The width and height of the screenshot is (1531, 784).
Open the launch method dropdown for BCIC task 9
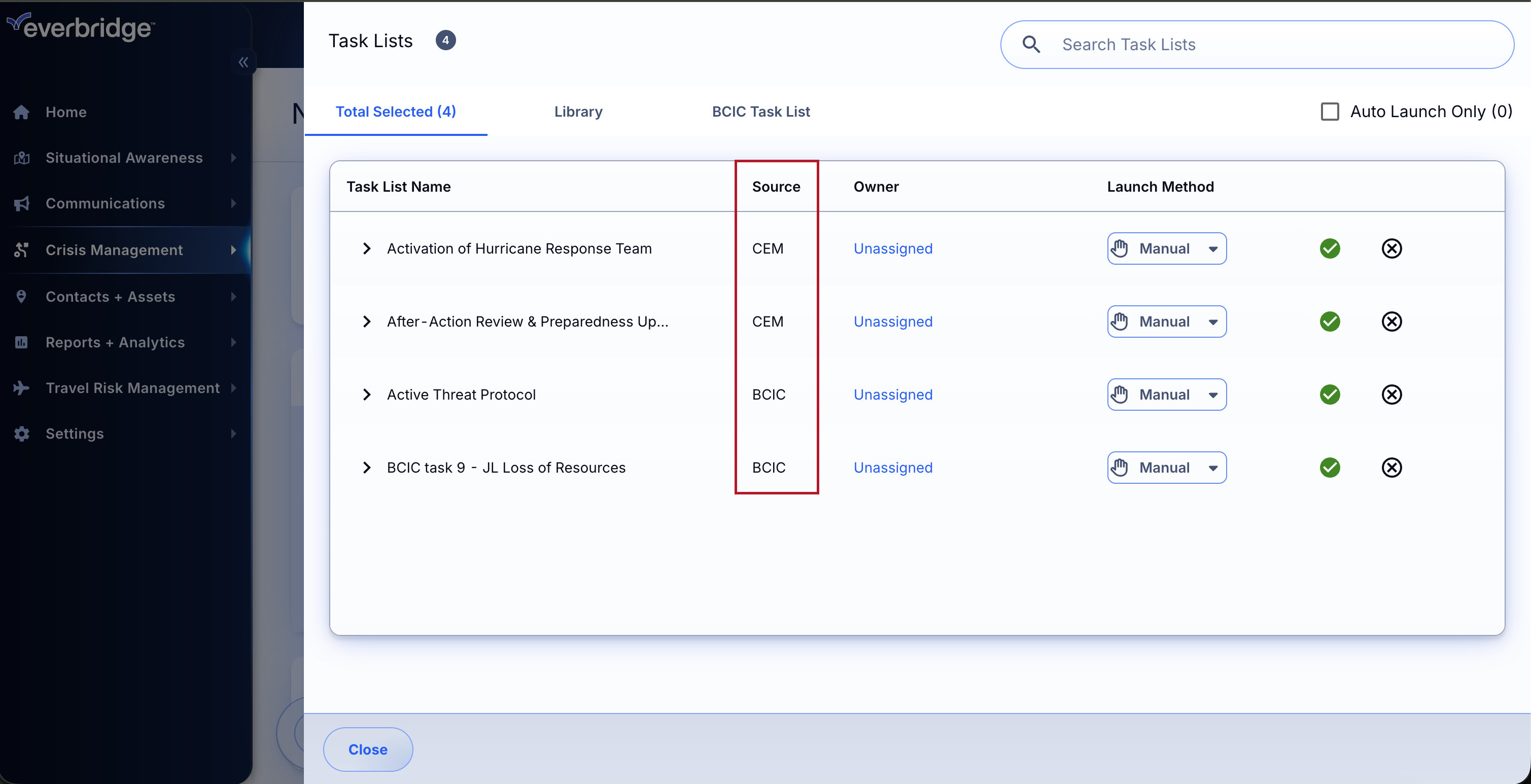click(x=1166, y=468)
